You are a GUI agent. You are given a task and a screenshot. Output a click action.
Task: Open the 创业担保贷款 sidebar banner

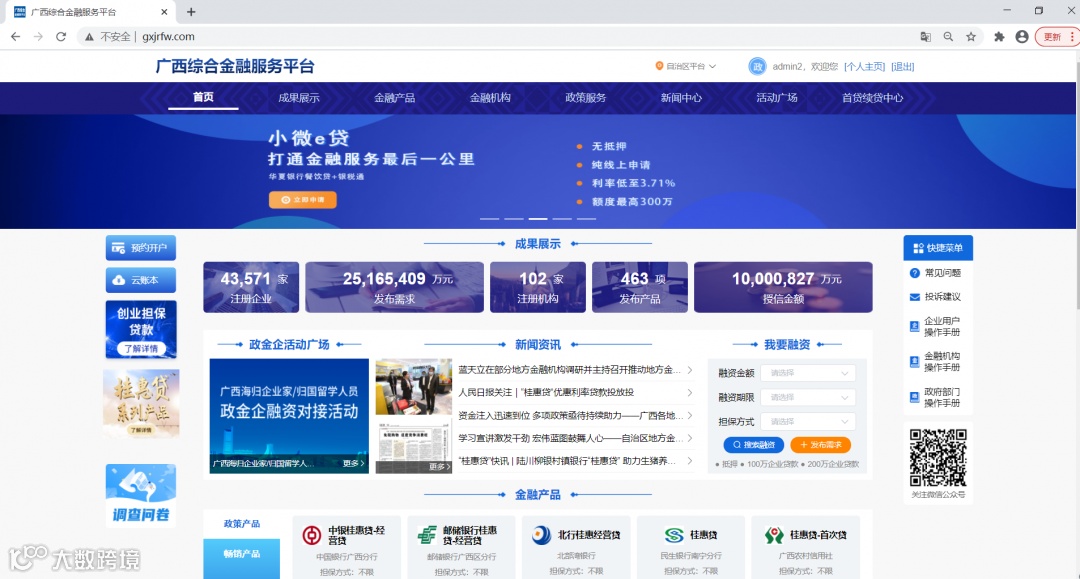coord(141,329)
